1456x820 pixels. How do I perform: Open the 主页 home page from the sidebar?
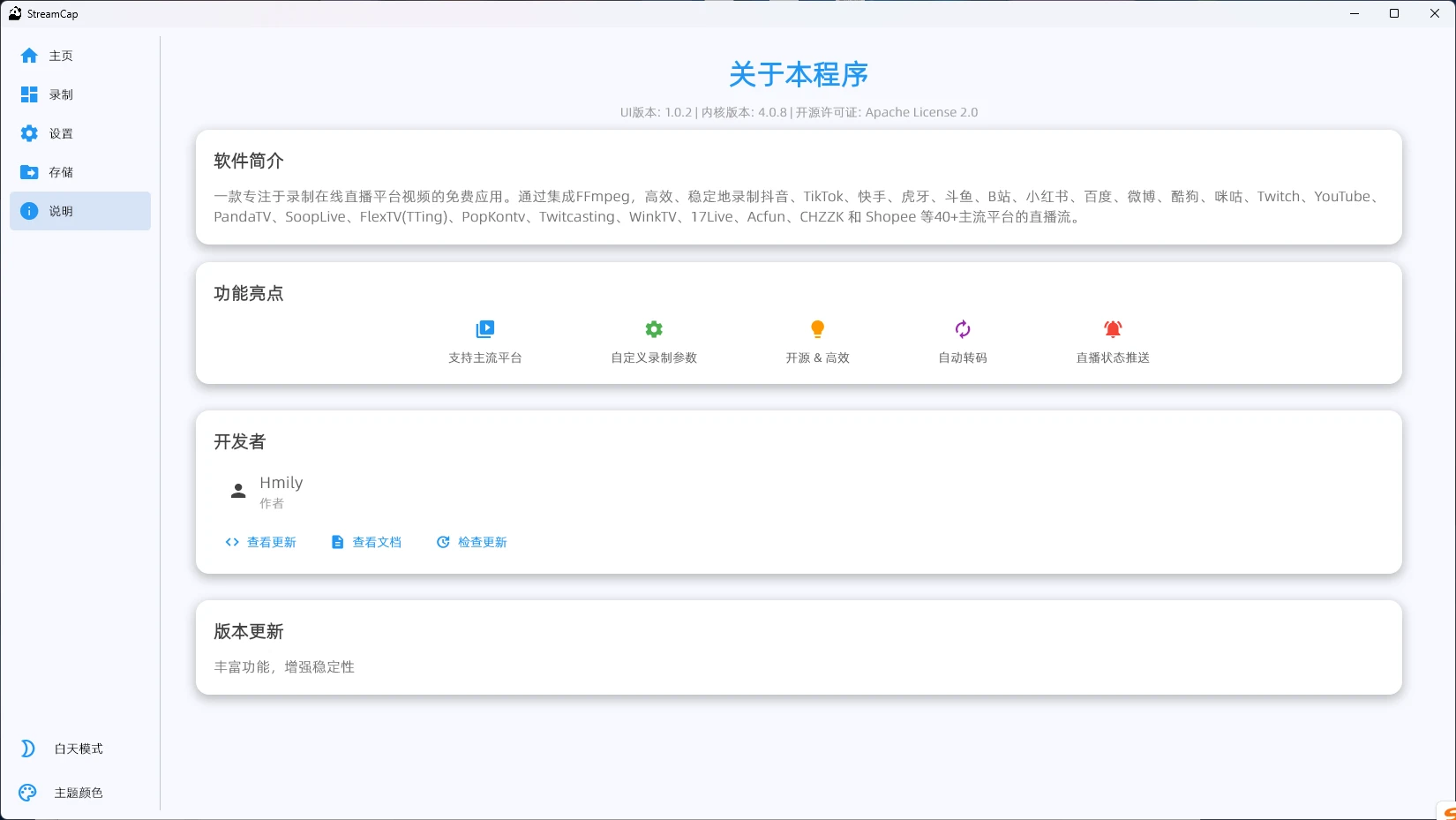click(x=28, y=55)
